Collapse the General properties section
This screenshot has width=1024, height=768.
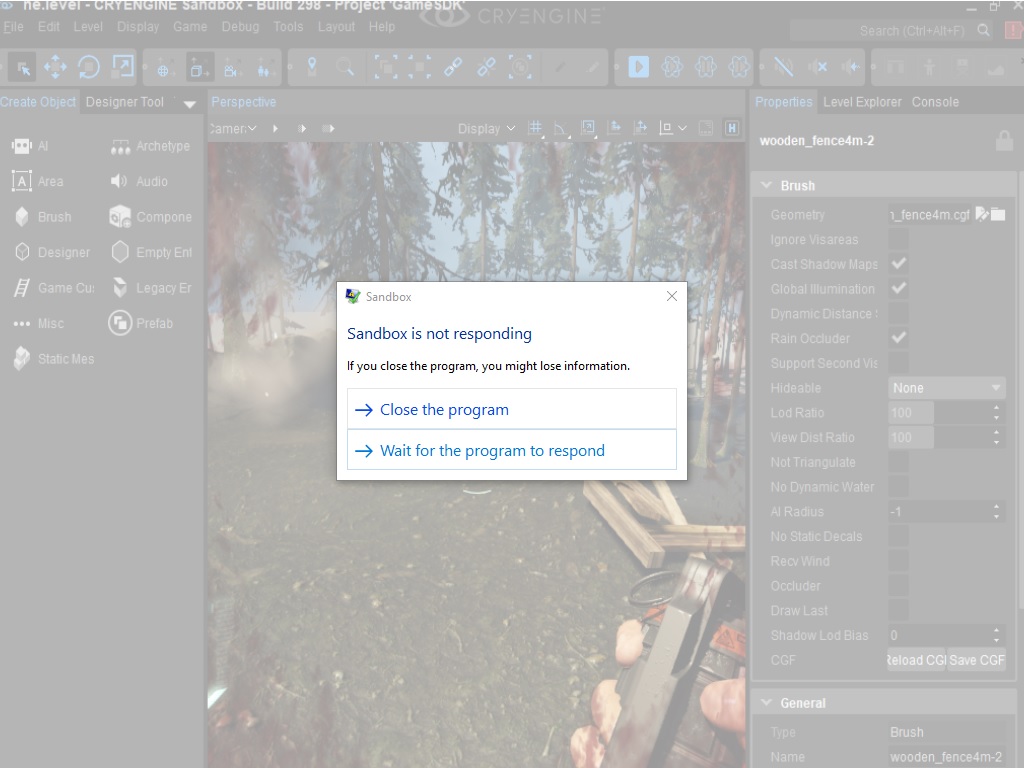click(767, 703)
